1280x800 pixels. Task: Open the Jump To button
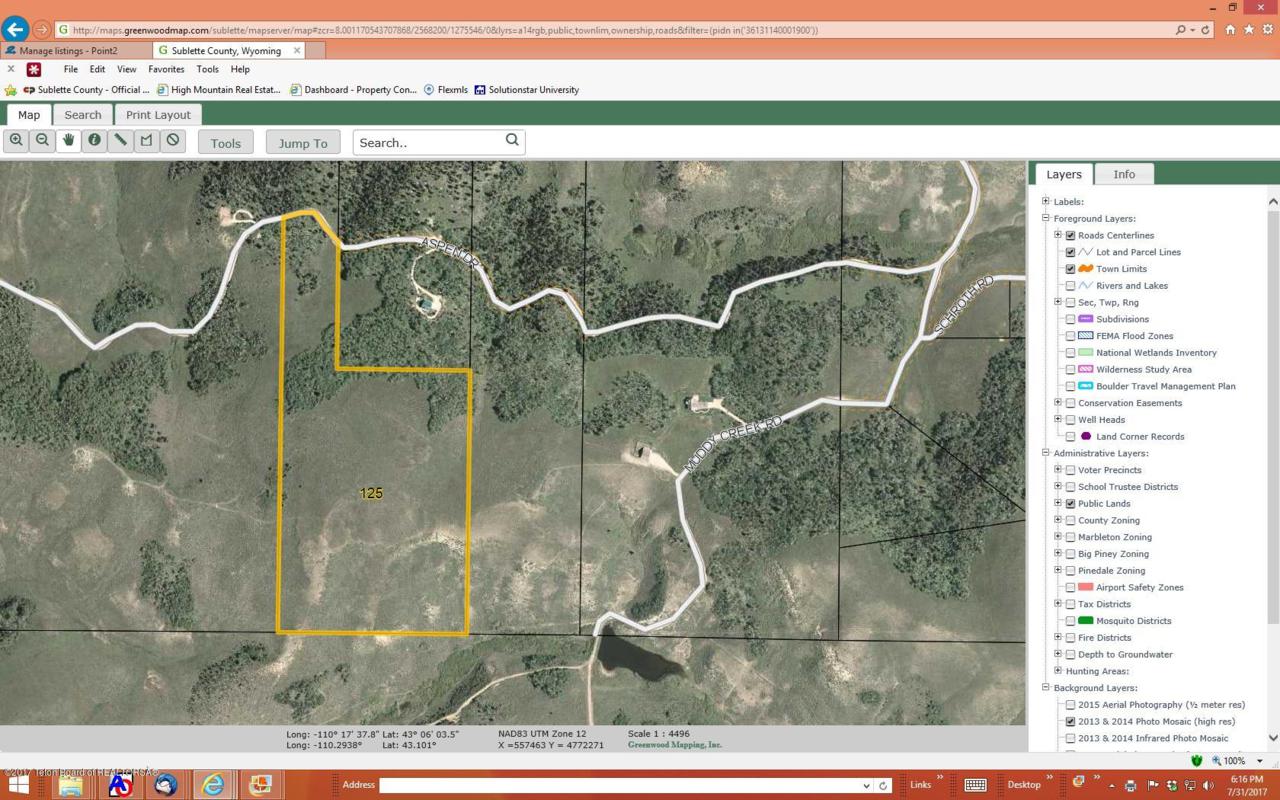click(303, 143)
